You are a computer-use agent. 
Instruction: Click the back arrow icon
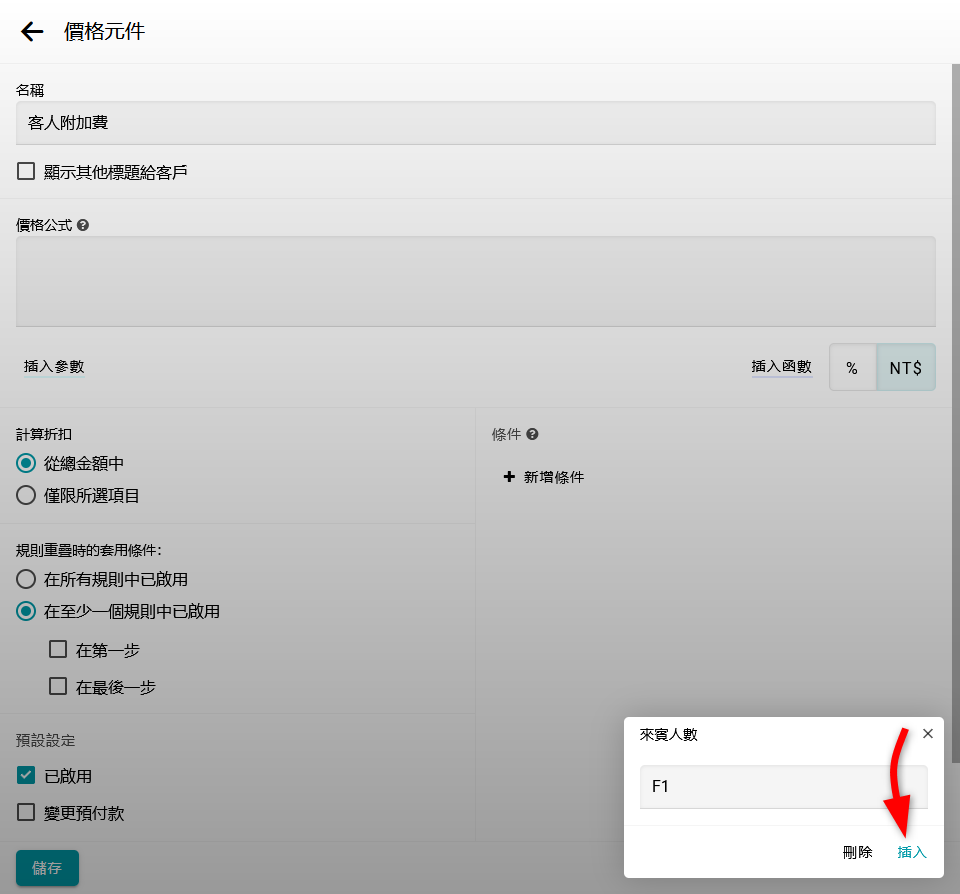coord(32,32)
